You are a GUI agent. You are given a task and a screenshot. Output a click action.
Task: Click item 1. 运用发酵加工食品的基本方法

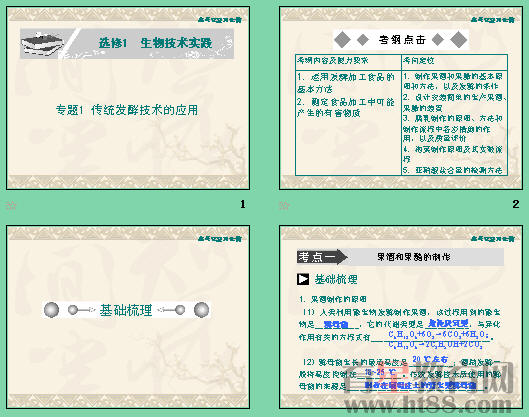point(345,83)
